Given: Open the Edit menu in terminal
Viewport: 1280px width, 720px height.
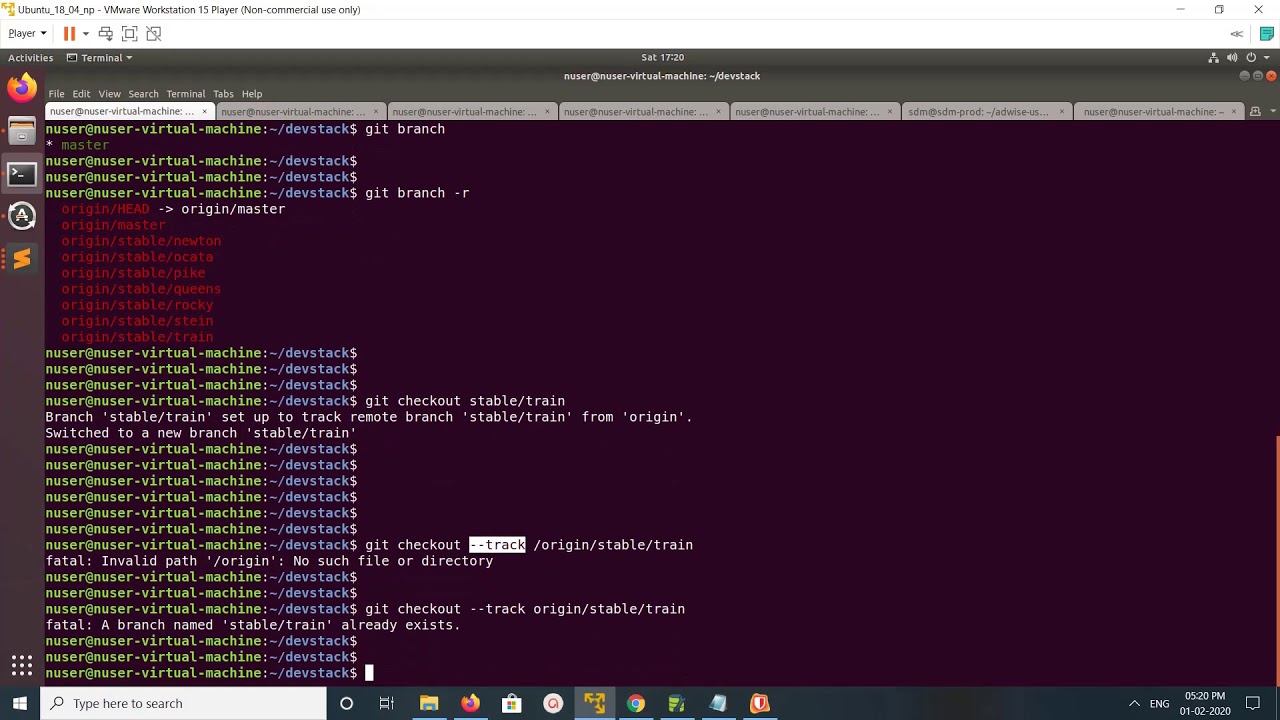Looking at the screenshot, I should 81,94.
